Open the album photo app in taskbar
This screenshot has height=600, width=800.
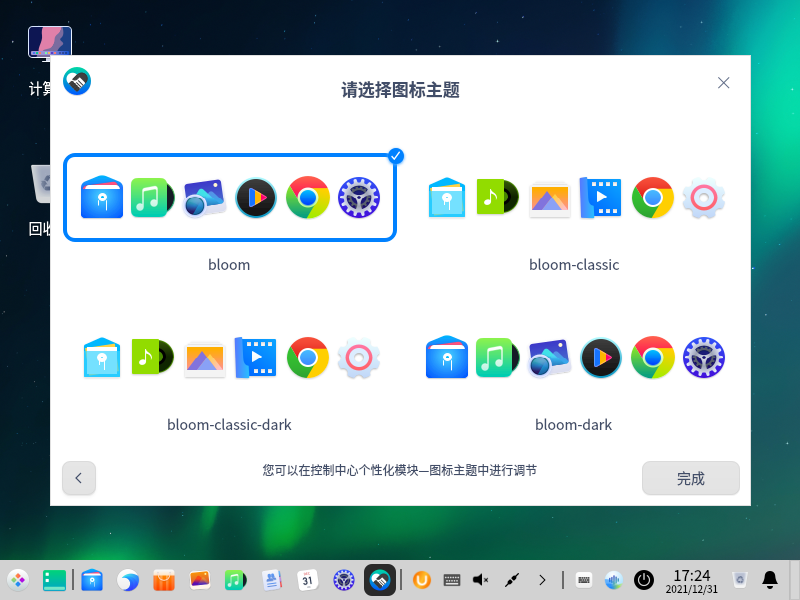pos(199,580)
